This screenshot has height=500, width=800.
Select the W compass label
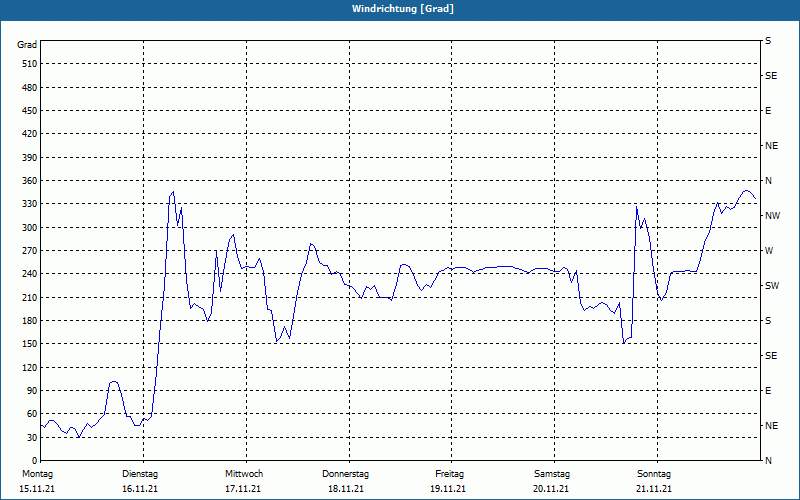pyautogui.click(x=769, y=251)
